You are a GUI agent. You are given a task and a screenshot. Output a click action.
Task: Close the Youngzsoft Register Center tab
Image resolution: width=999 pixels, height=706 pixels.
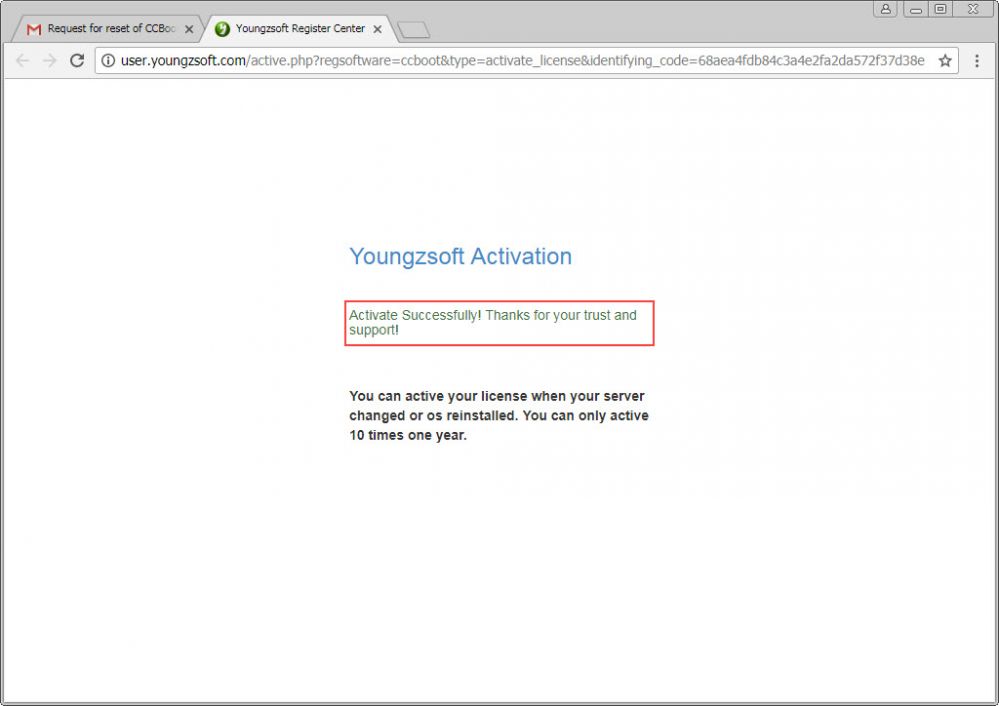[x=377, y=29]
